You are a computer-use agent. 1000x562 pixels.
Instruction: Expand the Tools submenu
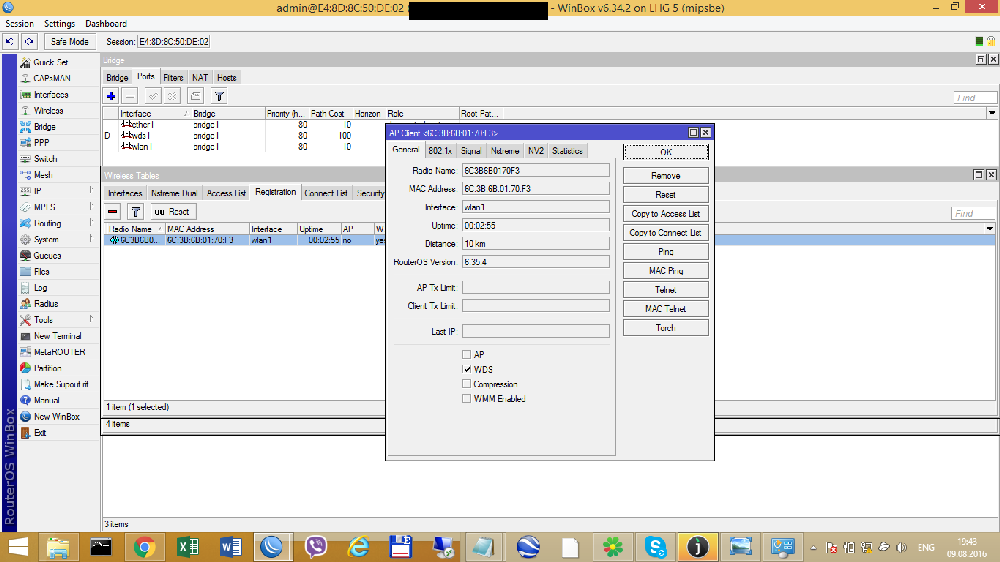coord(91,320)
